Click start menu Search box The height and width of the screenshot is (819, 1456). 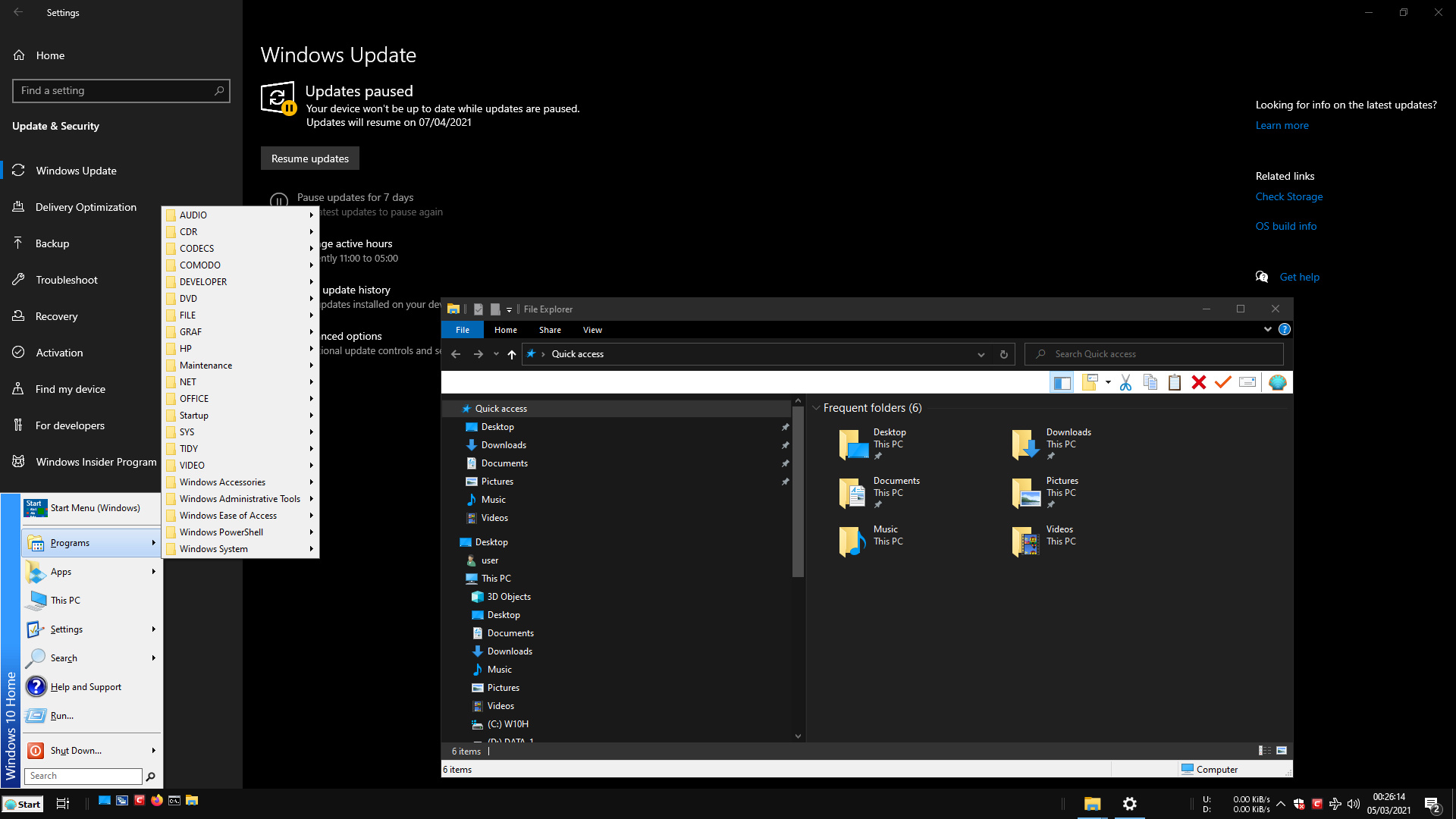(x=83, y=776)
